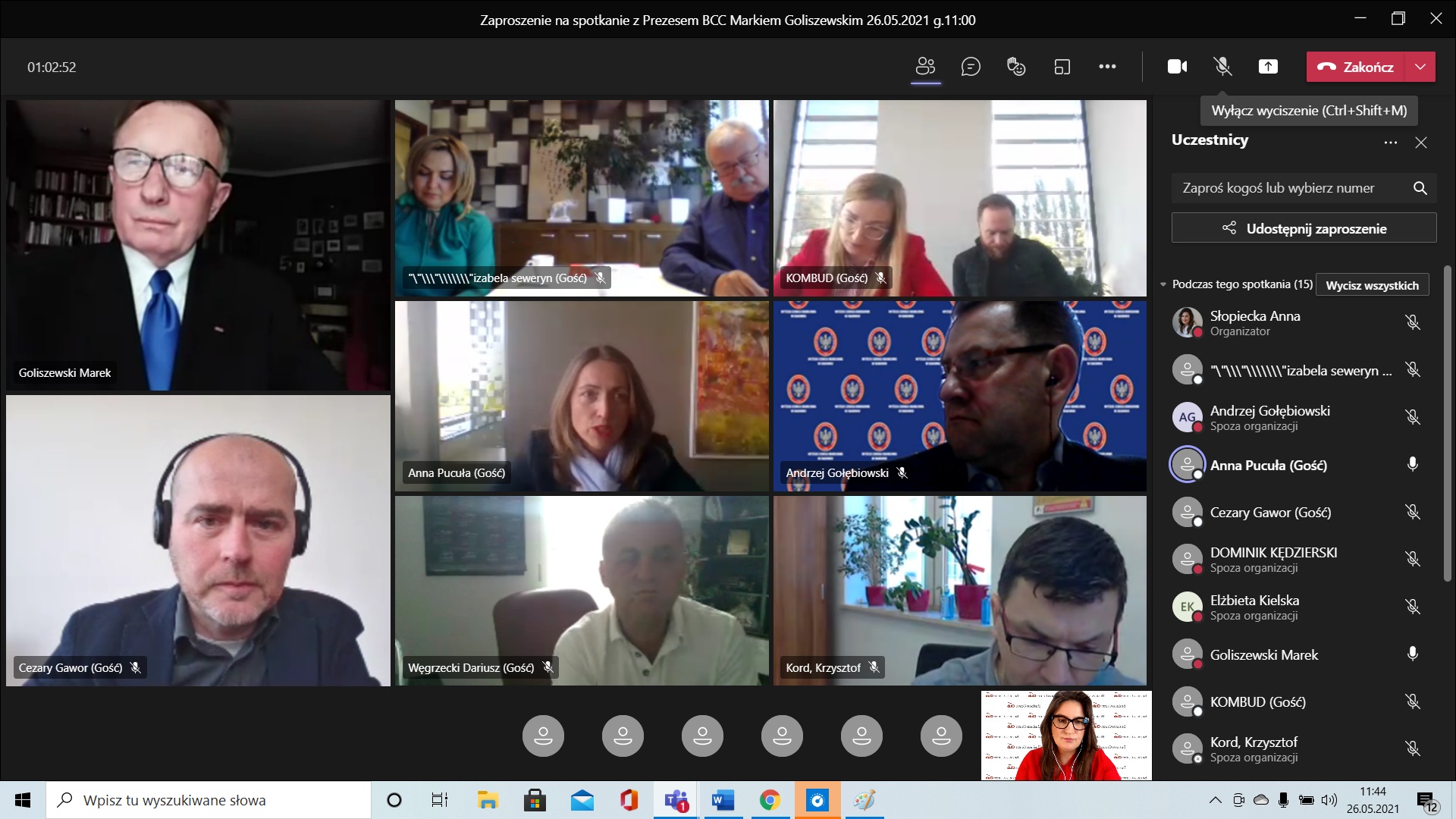This screenshot has height=819, width=1456.
Task: Close the Uczestnicy panel
Action: coord(1421,143)
